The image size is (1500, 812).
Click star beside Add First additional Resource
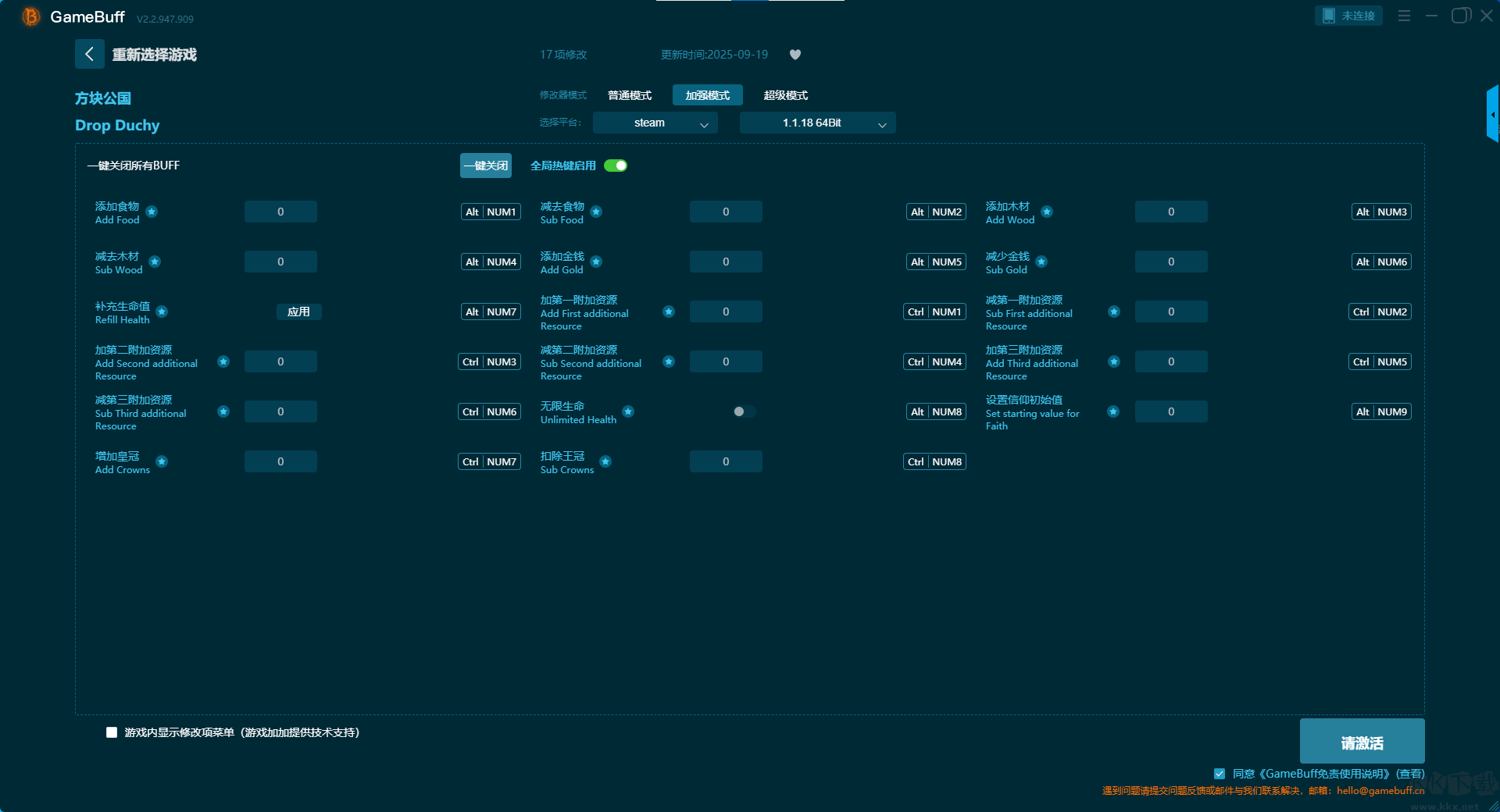pos(669,312)
